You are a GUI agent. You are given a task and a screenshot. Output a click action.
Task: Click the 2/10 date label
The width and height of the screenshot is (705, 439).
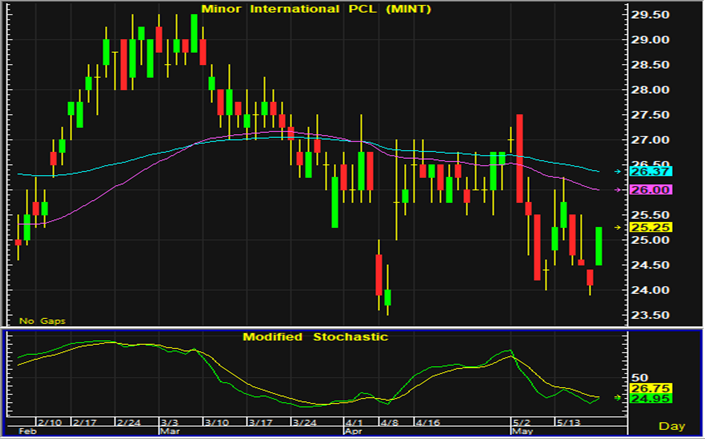point(49,422)
